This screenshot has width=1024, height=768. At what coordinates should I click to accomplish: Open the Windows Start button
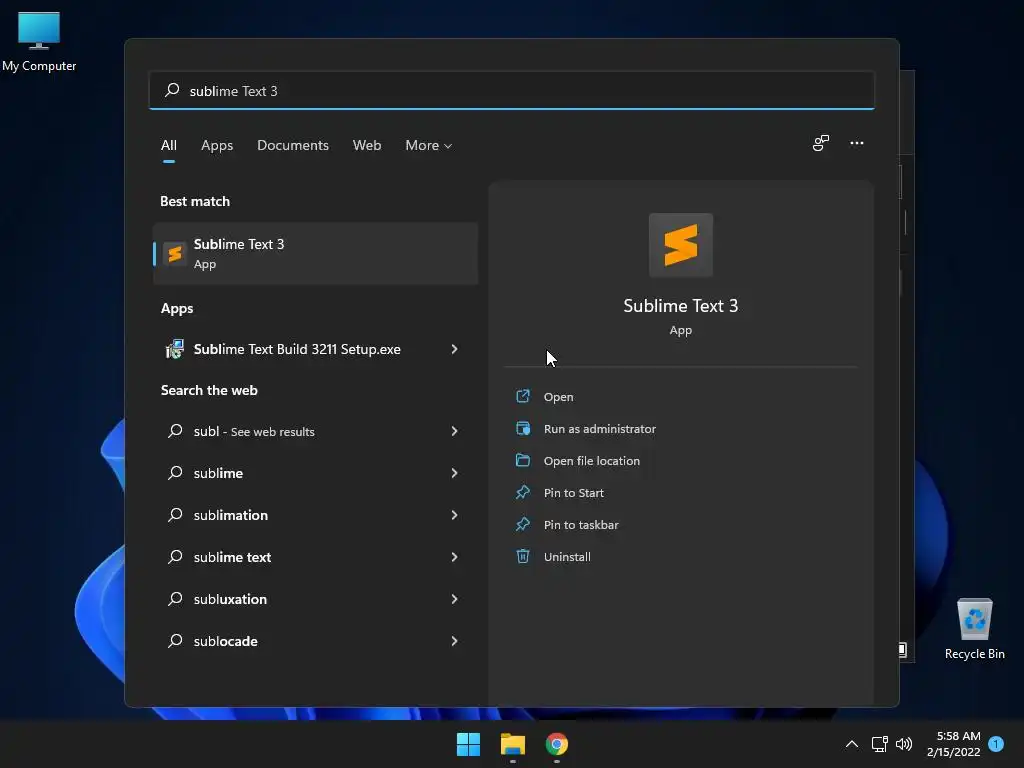[468, 744]
